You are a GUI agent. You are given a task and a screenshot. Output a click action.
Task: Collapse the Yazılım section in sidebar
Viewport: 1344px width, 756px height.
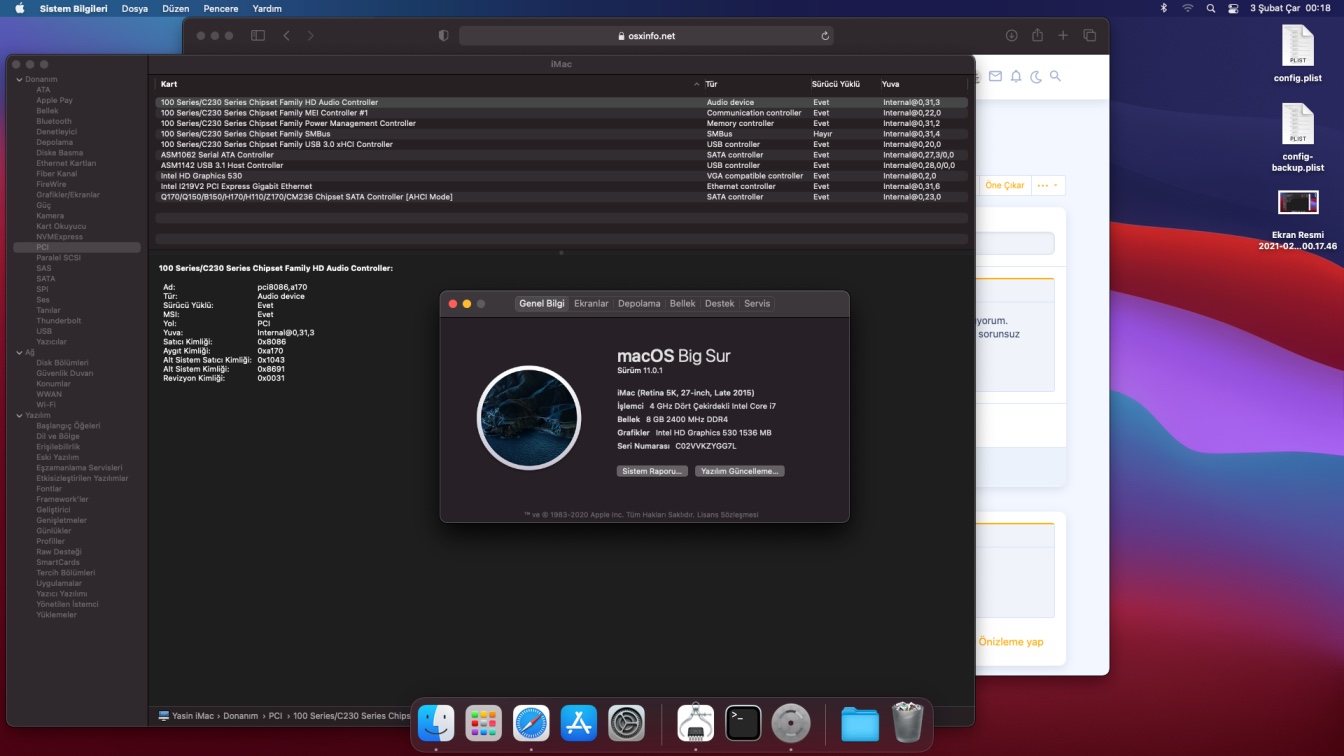coord(17,415)
